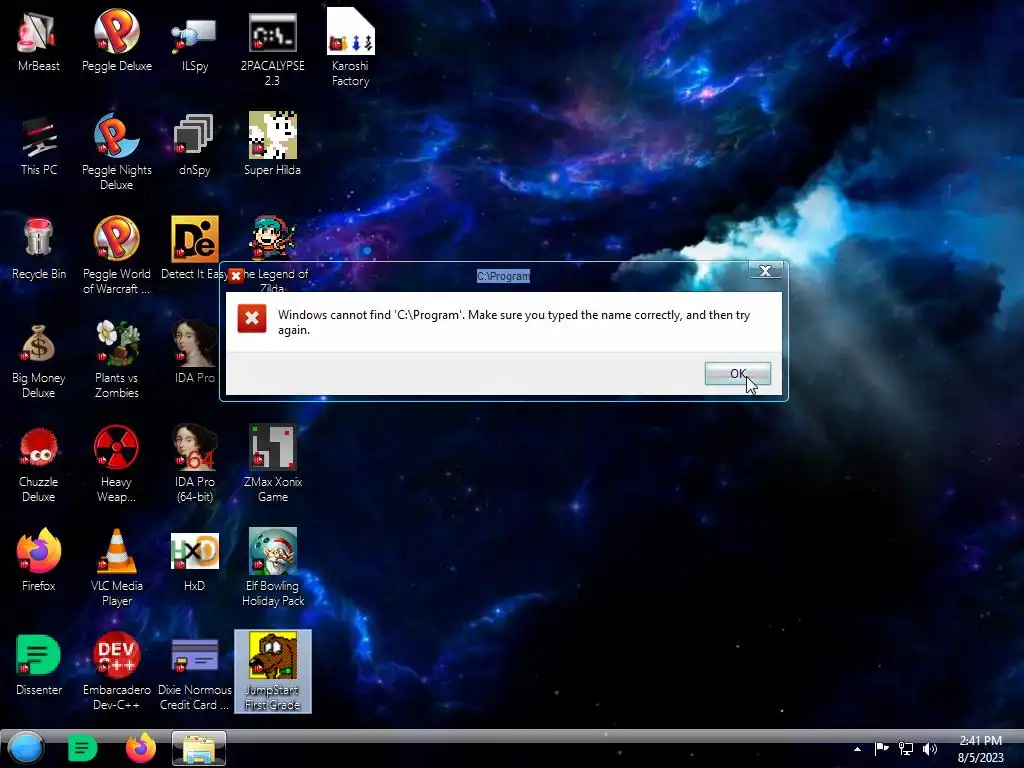Select Elf Bowling Holiday Pack icon
Image resolution: width=1024 pixels, height=768 pixels.
[x=272, y=568]
